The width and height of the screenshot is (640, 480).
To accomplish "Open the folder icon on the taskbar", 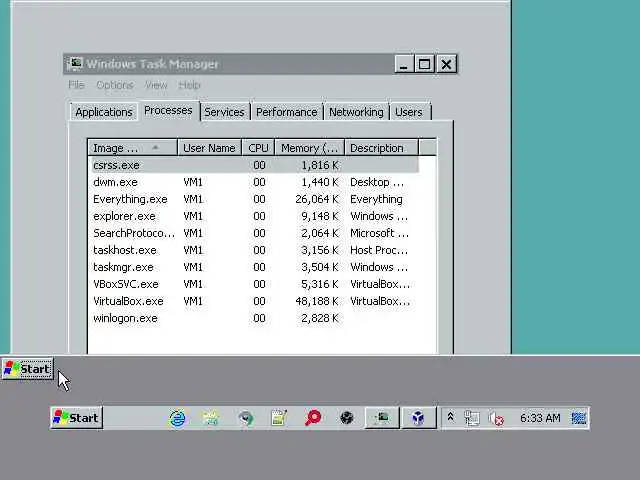I will [211, 418].
